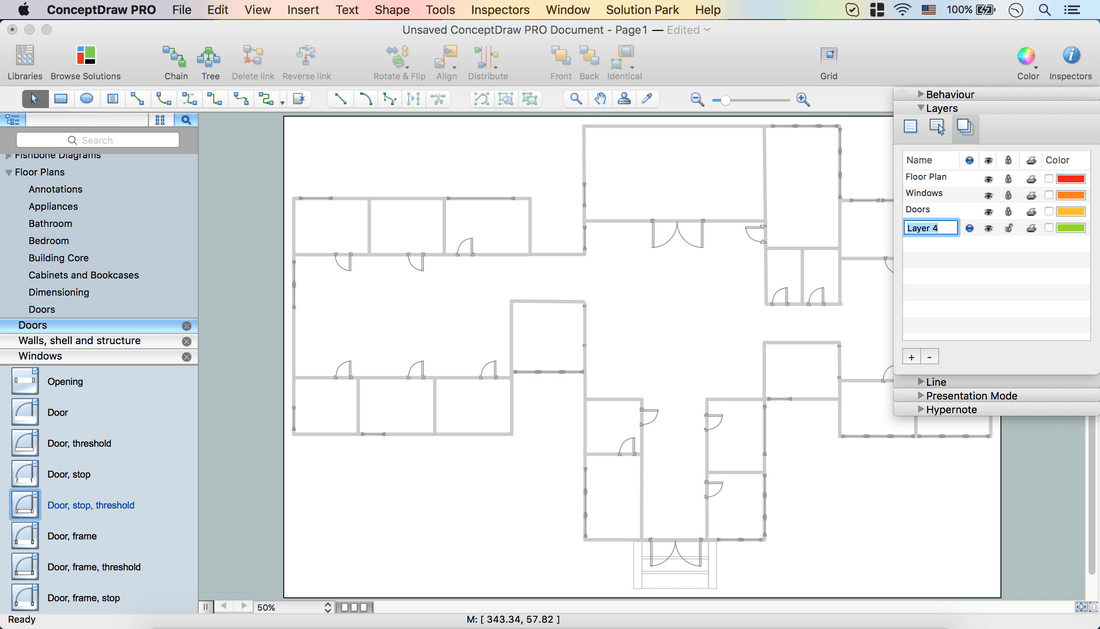Expand the Behaviour inspector section
The image size is (1100, 629).
point(921,95)
